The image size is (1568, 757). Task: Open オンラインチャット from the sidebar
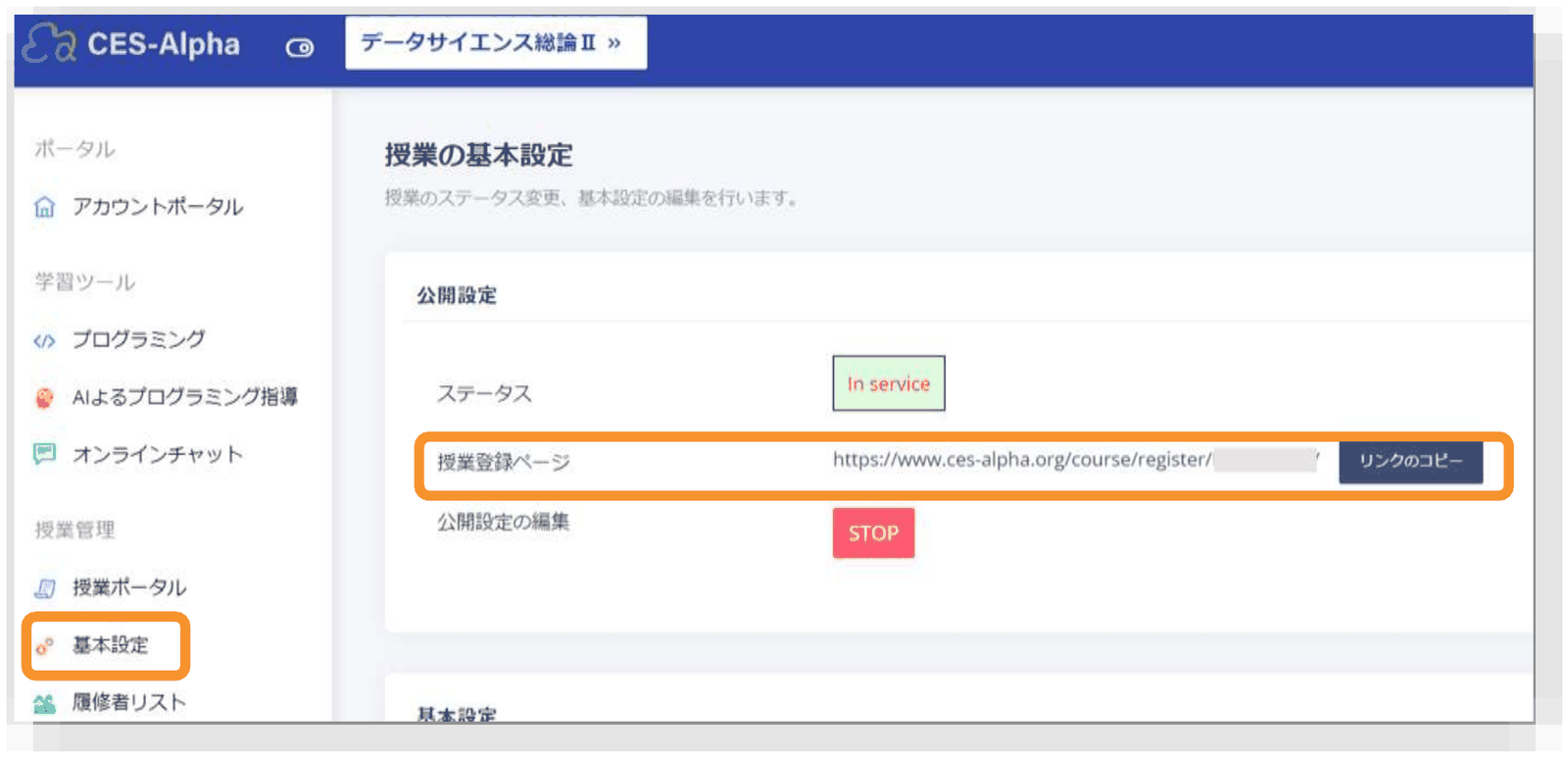click(158, 454)
